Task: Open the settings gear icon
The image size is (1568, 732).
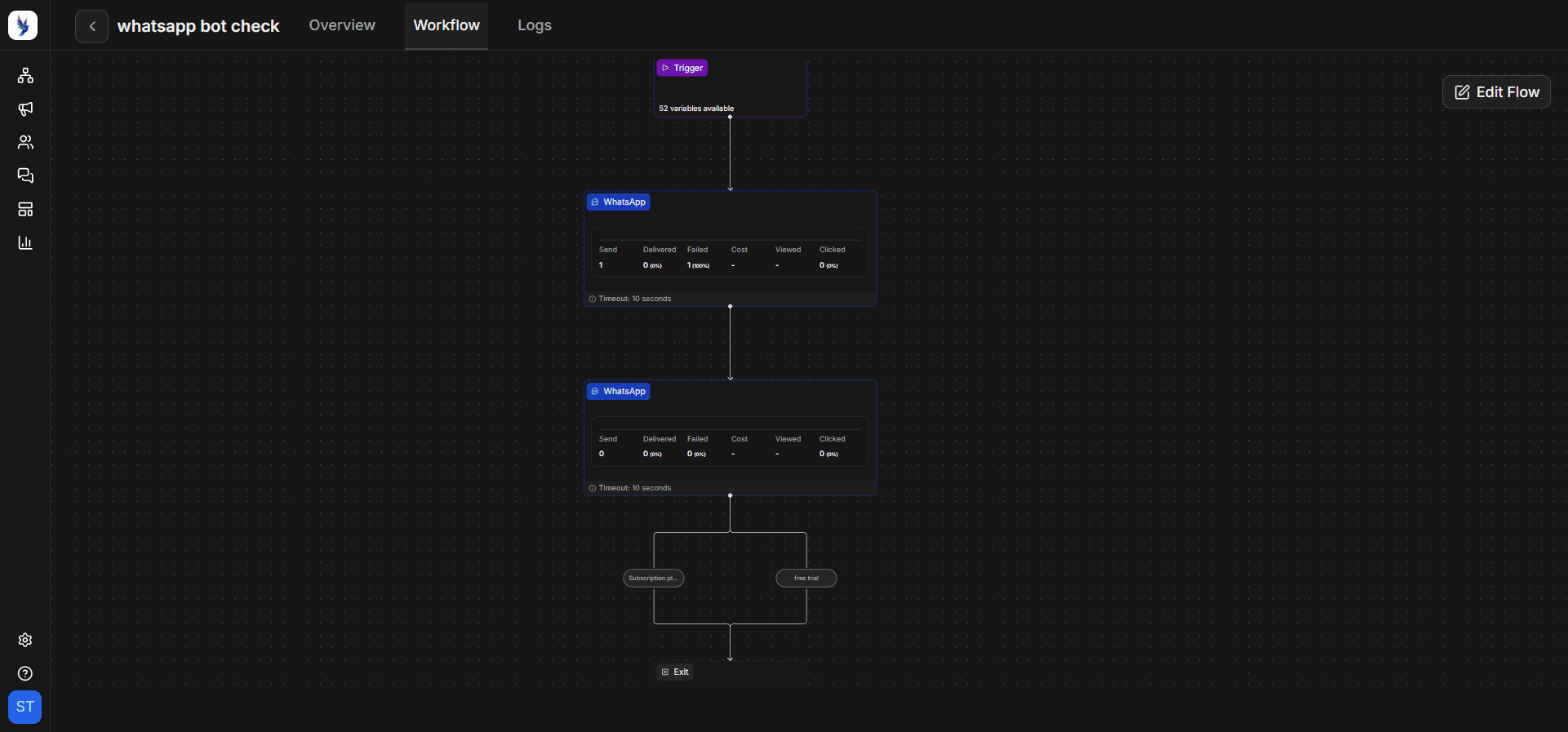Action: coord(25,640)
